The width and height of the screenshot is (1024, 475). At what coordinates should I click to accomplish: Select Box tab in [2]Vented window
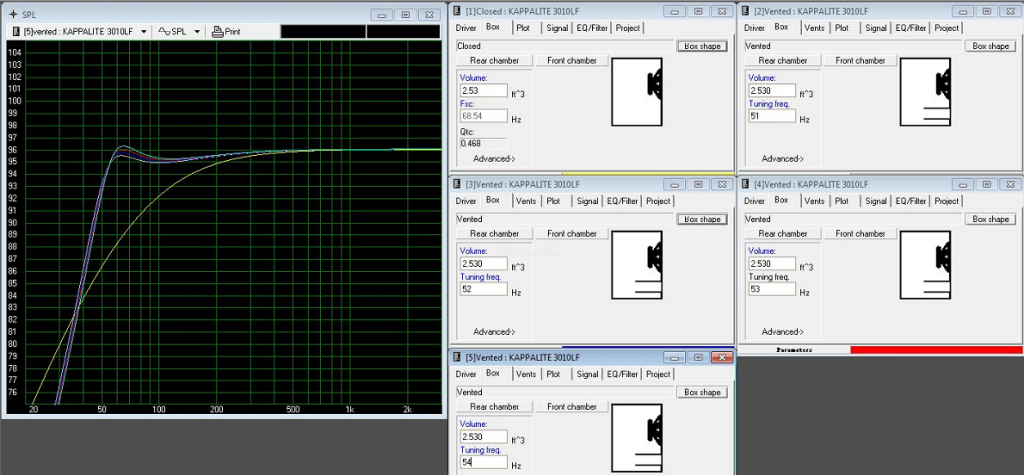click(x=781, y=27)
